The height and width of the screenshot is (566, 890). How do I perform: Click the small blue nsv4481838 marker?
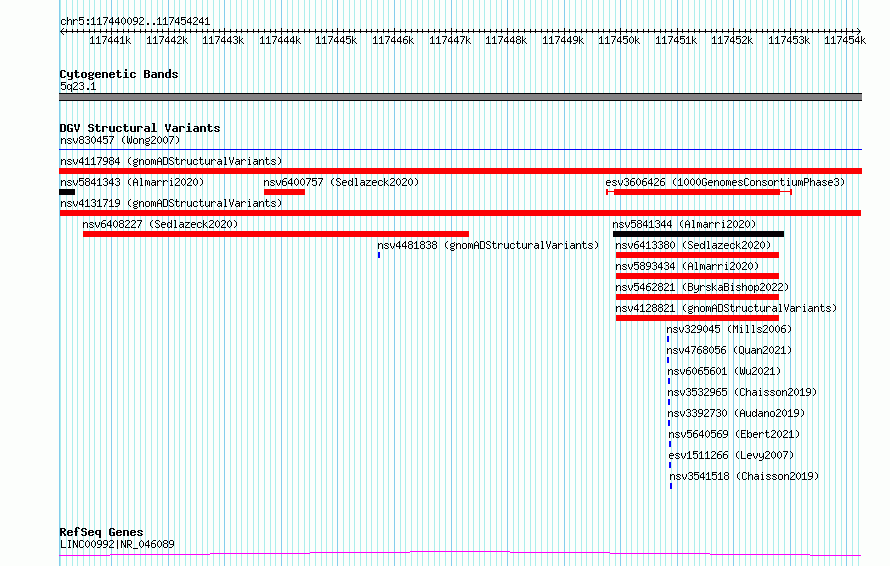[379, 255]
